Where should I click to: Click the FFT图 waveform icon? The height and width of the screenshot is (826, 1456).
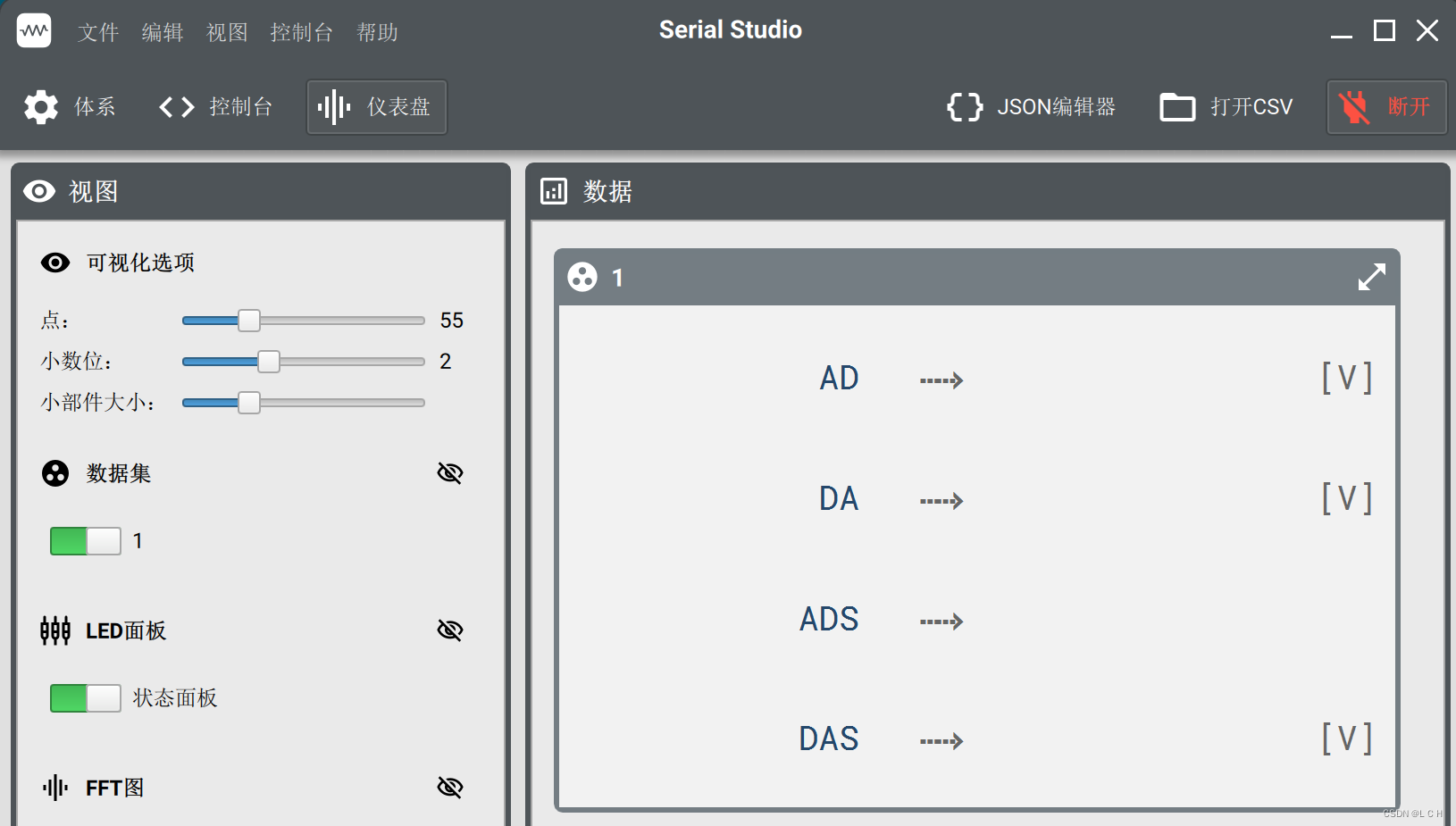(55, 788)
